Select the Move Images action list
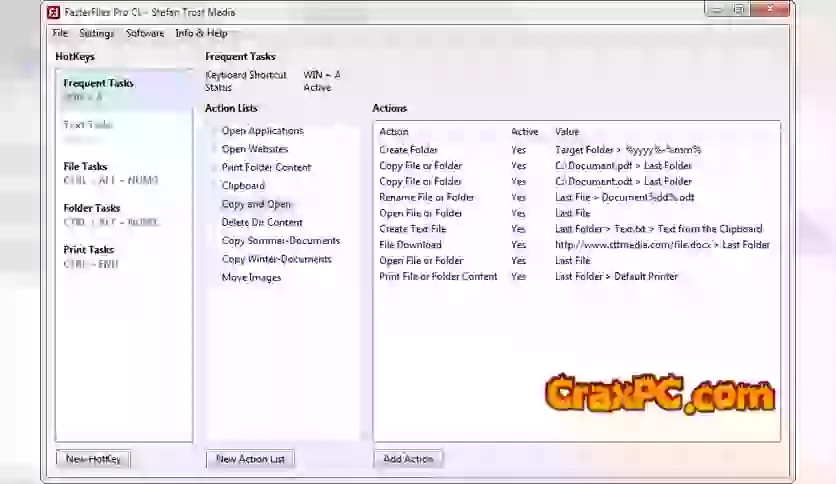This screenshot has height=484, width=836. click(x=251, y=277)
